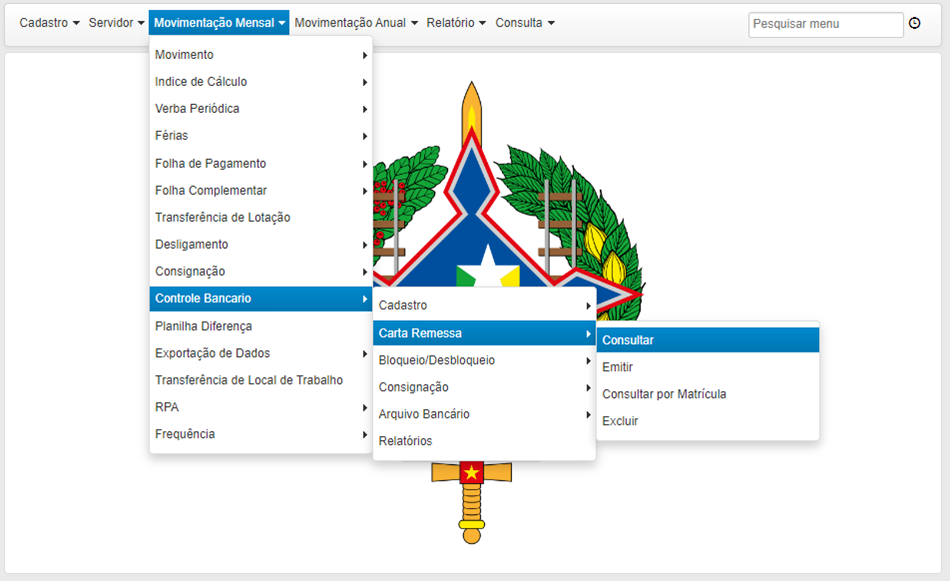Open the Cadastro top menu
The image size is (950, 581).
click(49, 23)
